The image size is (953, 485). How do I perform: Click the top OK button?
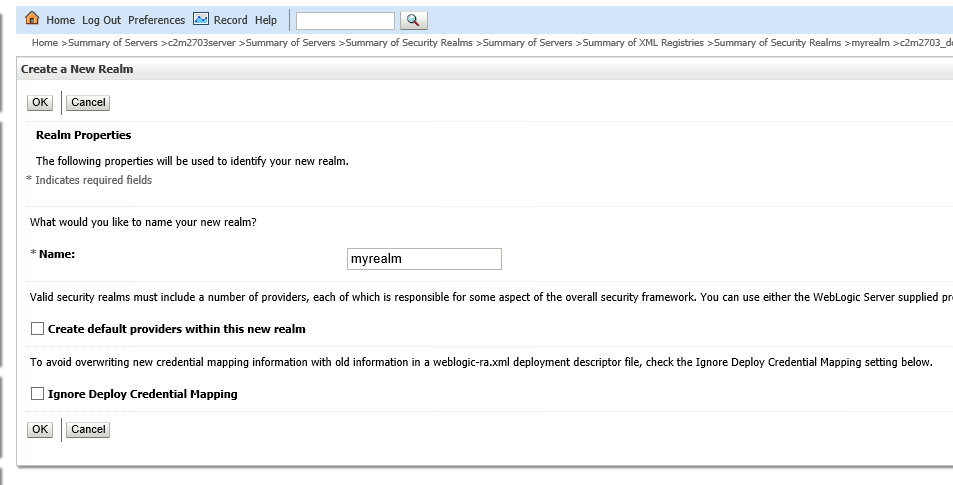tap(40, 102)
